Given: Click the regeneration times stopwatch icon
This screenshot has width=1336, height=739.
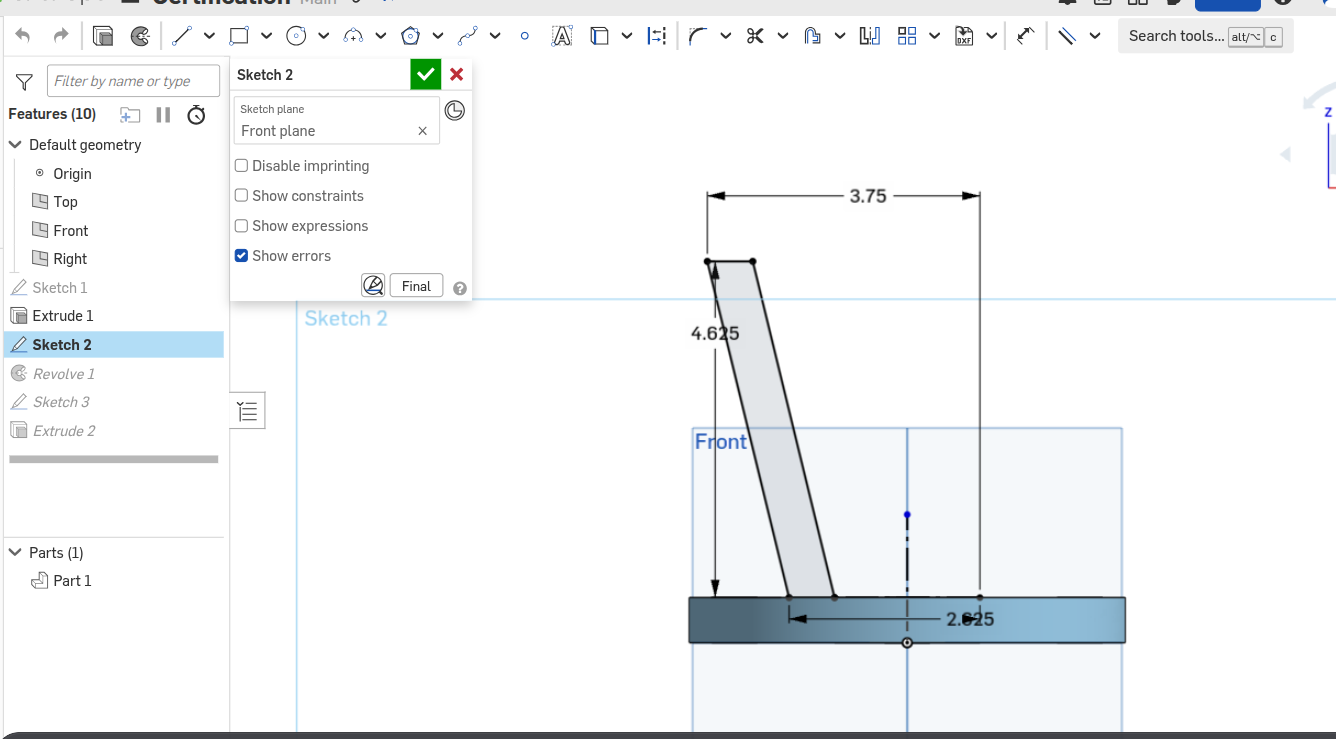Looking at the screenshot, I should click(196, 115).
